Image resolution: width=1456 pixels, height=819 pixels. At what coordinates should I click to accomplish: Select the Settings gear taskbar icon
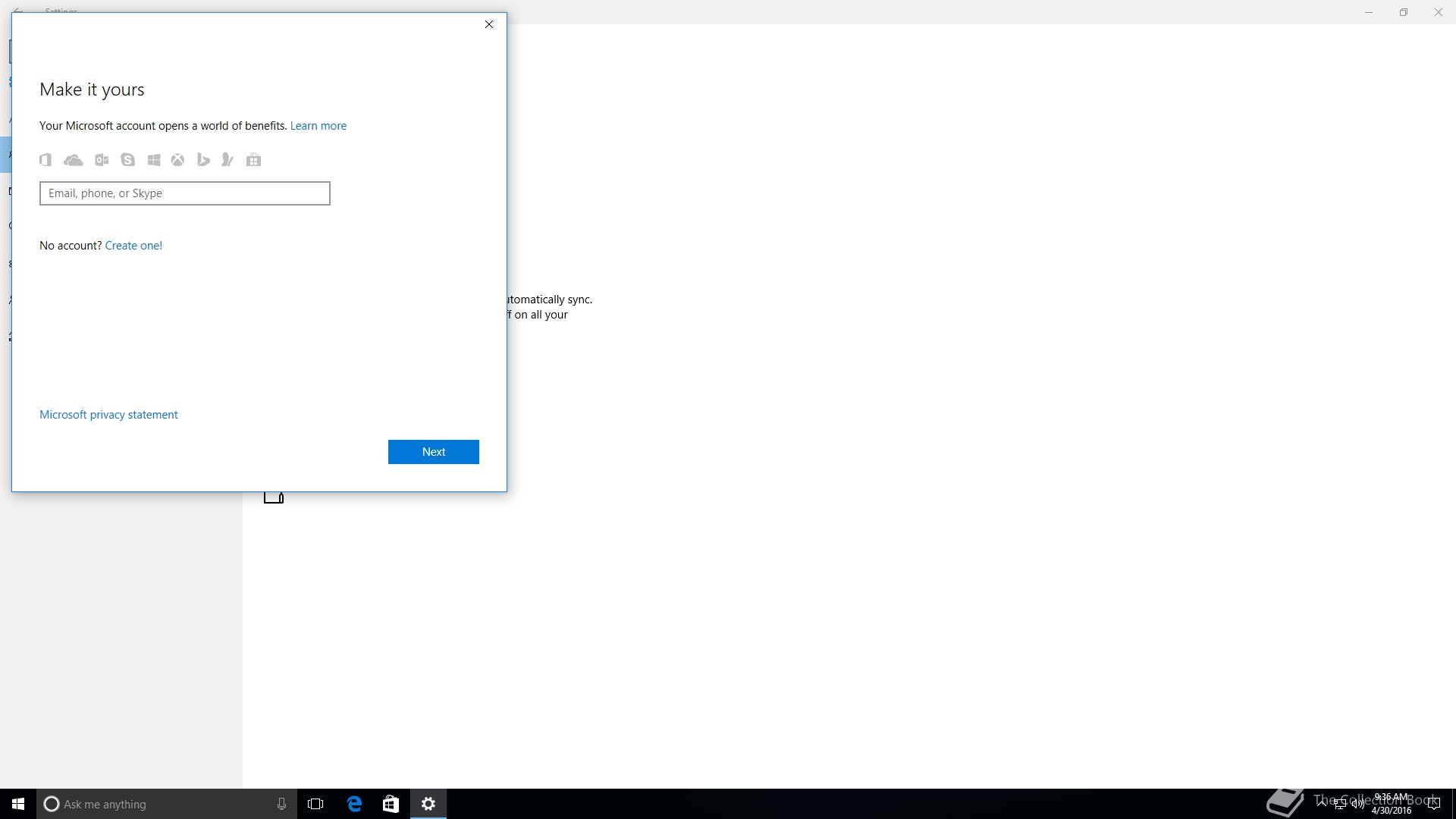tap(428, 804)
